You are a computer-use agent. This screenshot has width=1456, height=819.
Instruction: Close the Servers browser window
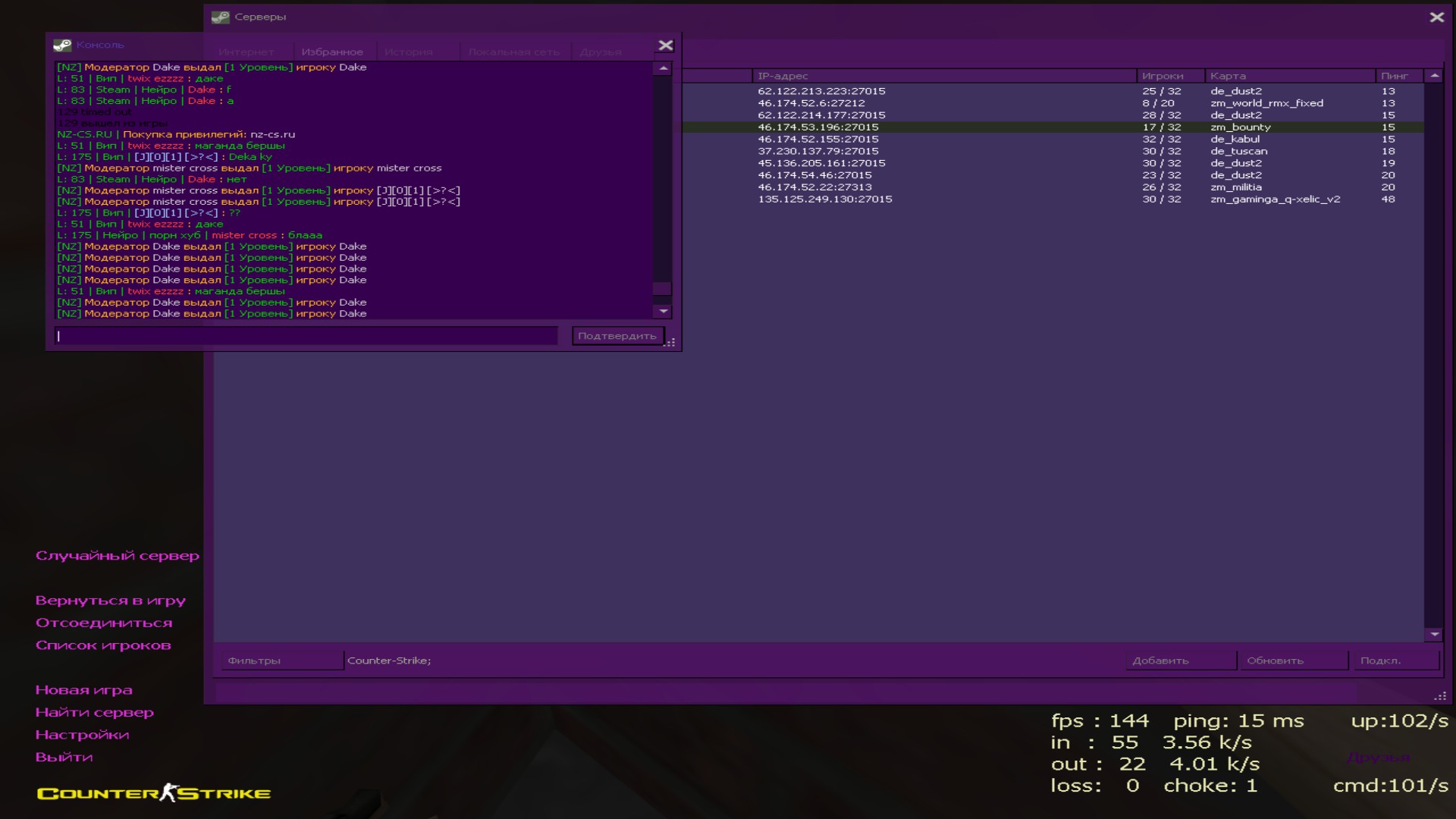click(x=1436, y=17)
